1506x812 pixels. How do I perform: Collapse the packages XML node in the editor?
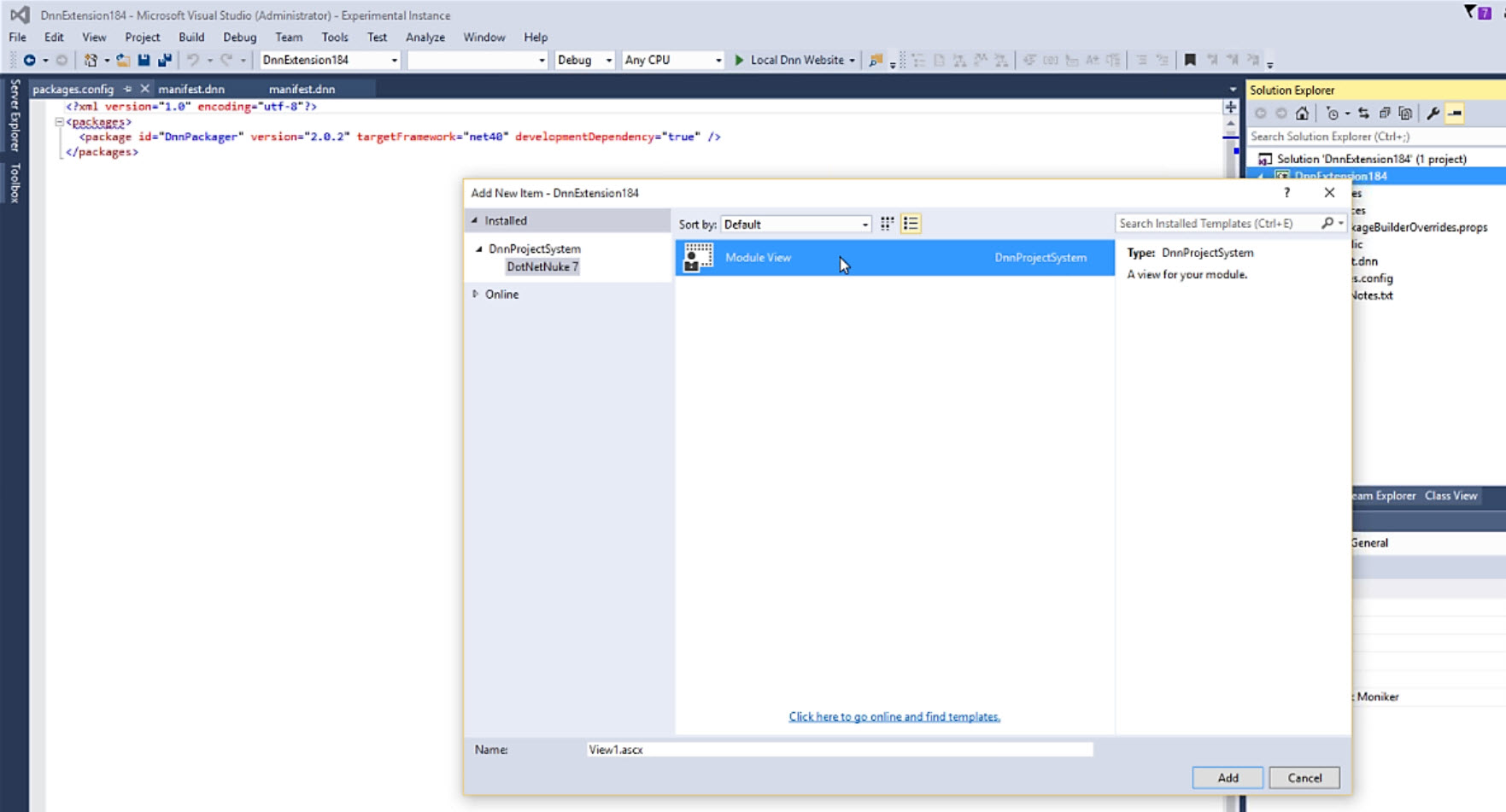[x=59, y=122]
